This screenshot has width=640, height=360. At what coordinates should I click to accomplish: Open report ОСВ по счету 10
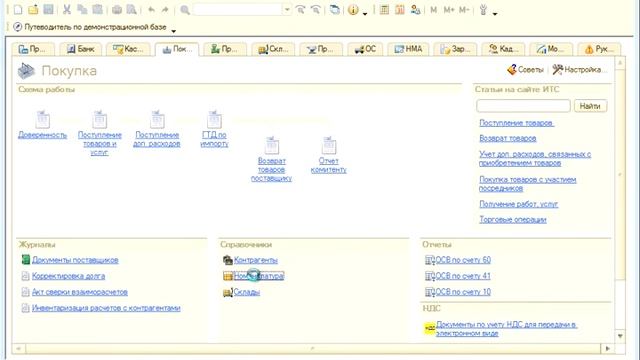pyautogui.click(x=463, y=292)
